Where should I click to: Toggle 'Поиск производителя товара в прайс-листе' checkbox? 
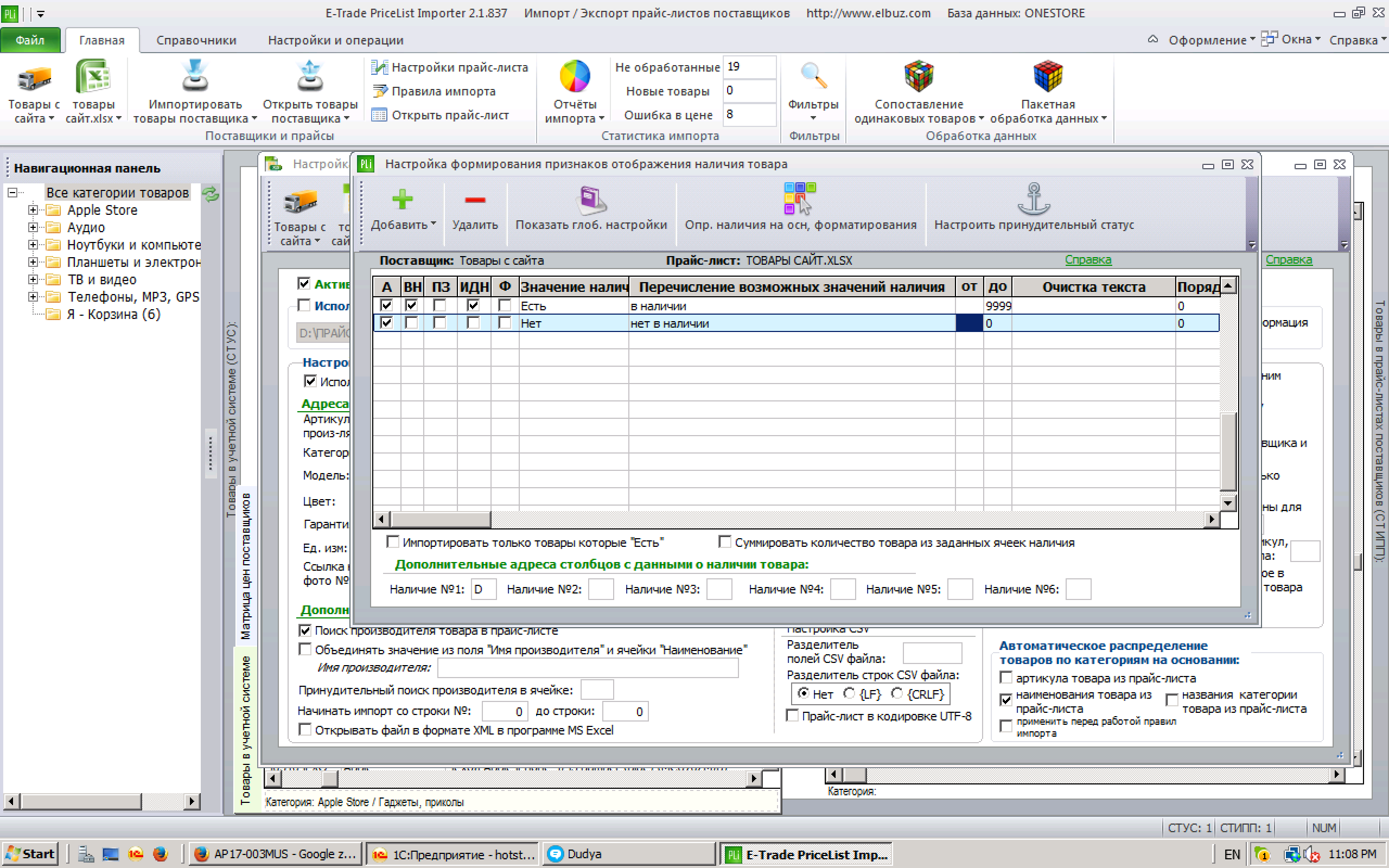click(x=305, y=630)
